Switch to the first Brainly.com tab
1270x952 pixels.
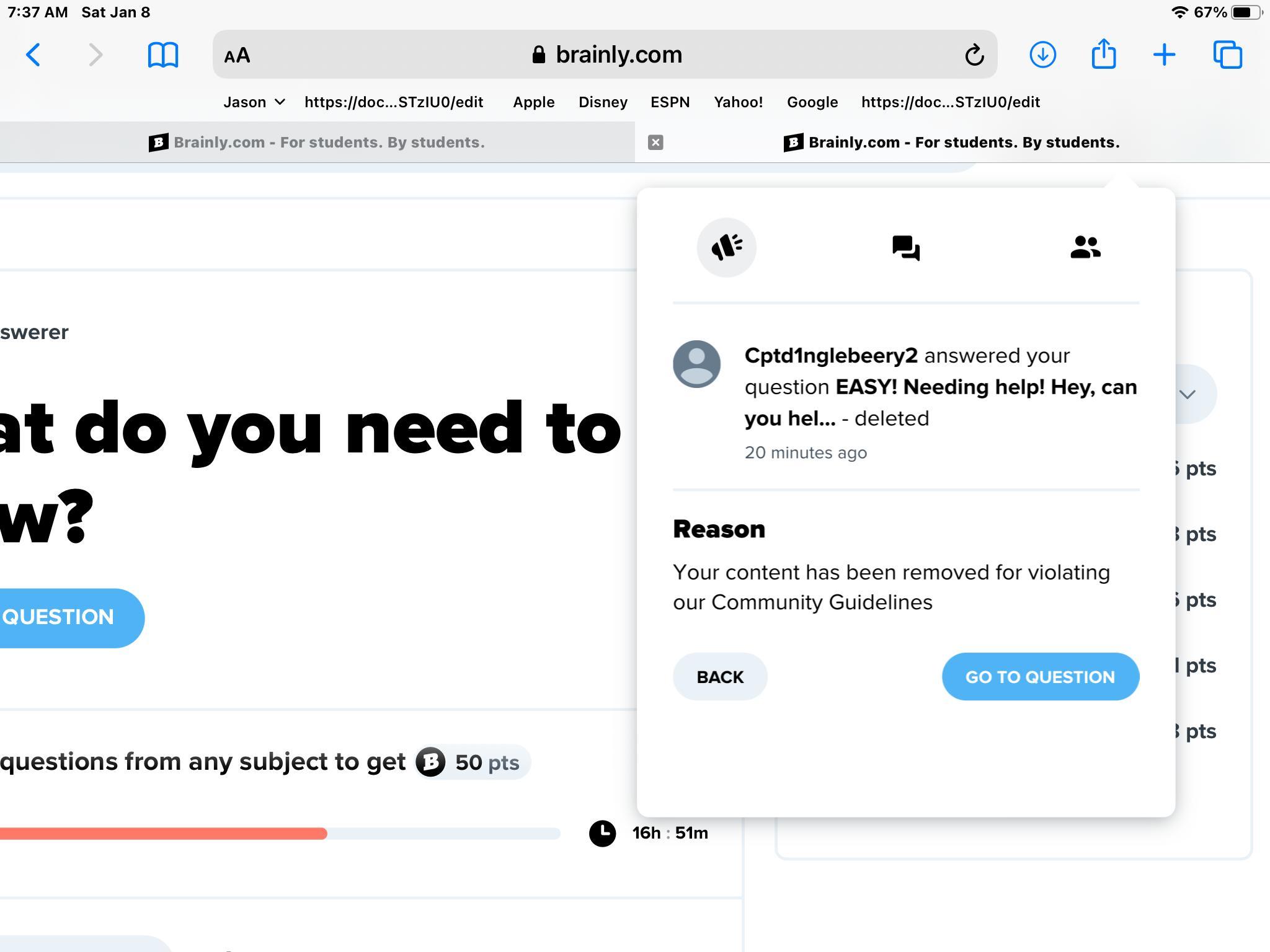point(317,143)
